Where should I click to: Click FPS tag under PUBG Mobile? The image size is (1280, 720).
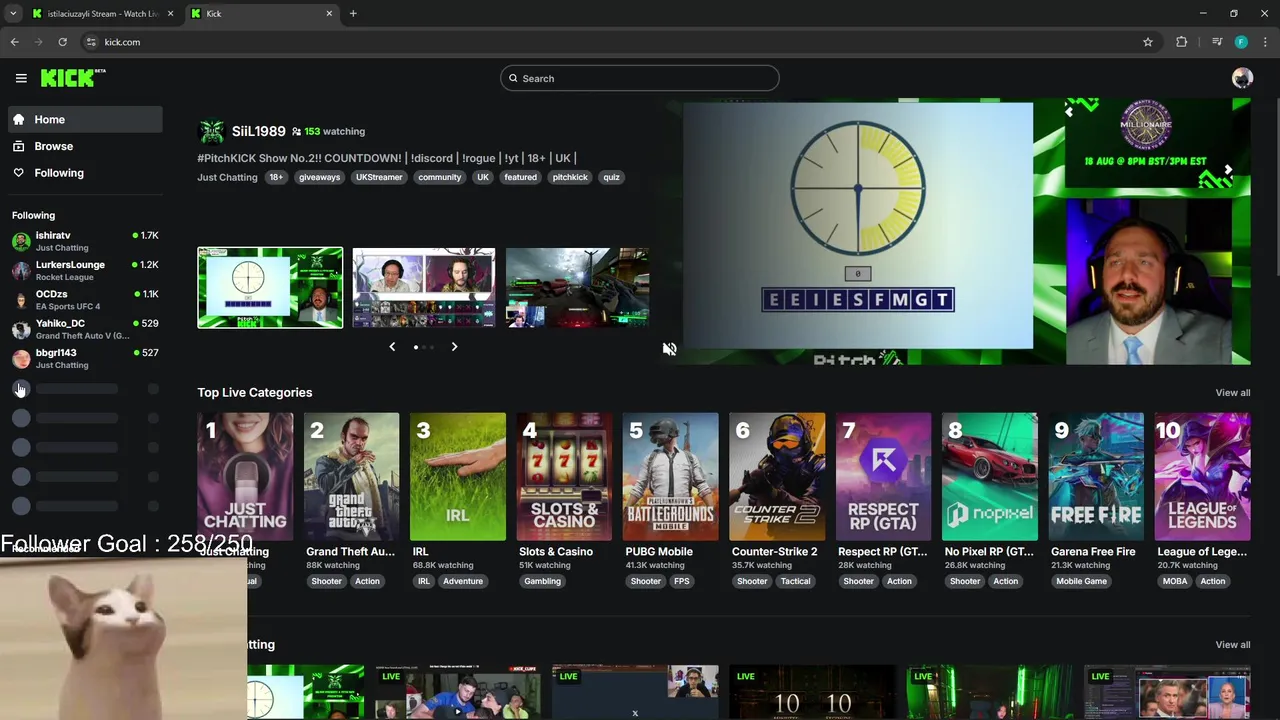[681, 581]
